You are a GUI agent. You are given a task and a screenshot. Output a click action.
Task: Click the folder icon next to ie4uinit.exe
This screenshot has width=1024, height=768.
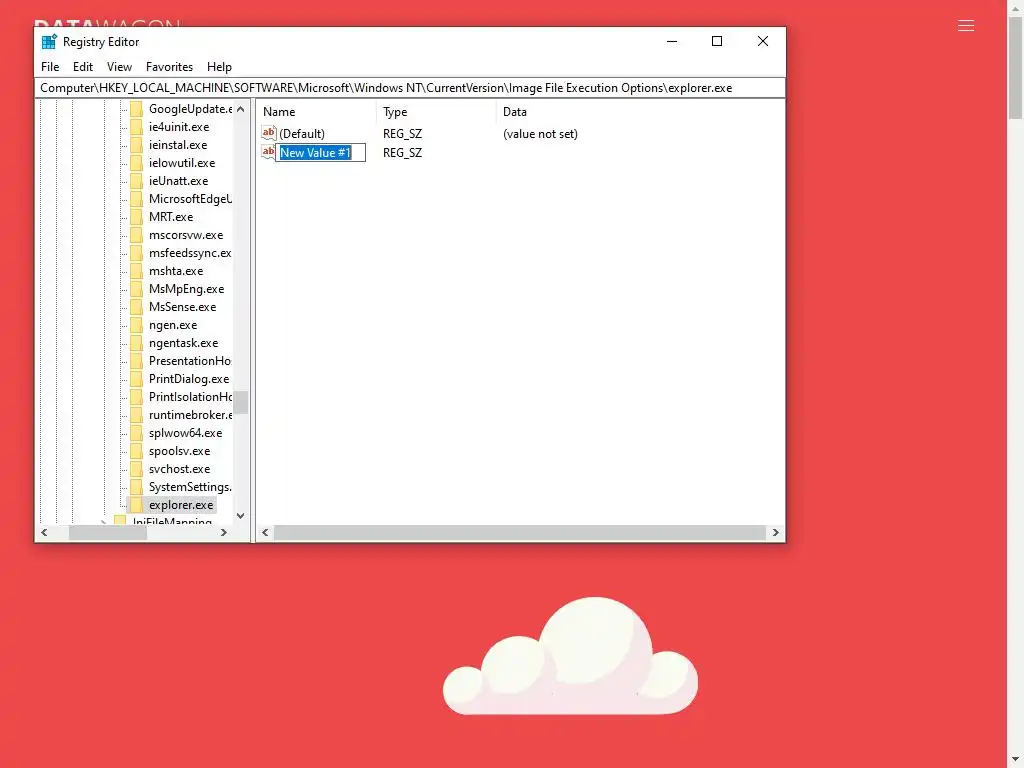pyautogui.click(x=136, y=127)
